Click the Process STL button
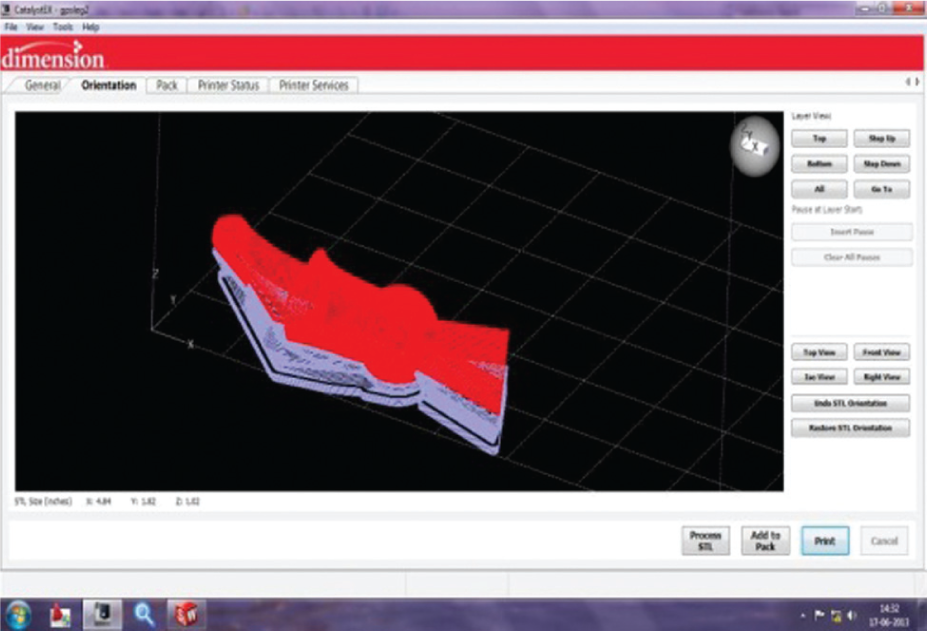Screen dimensions: 927x631 point(705,541)
